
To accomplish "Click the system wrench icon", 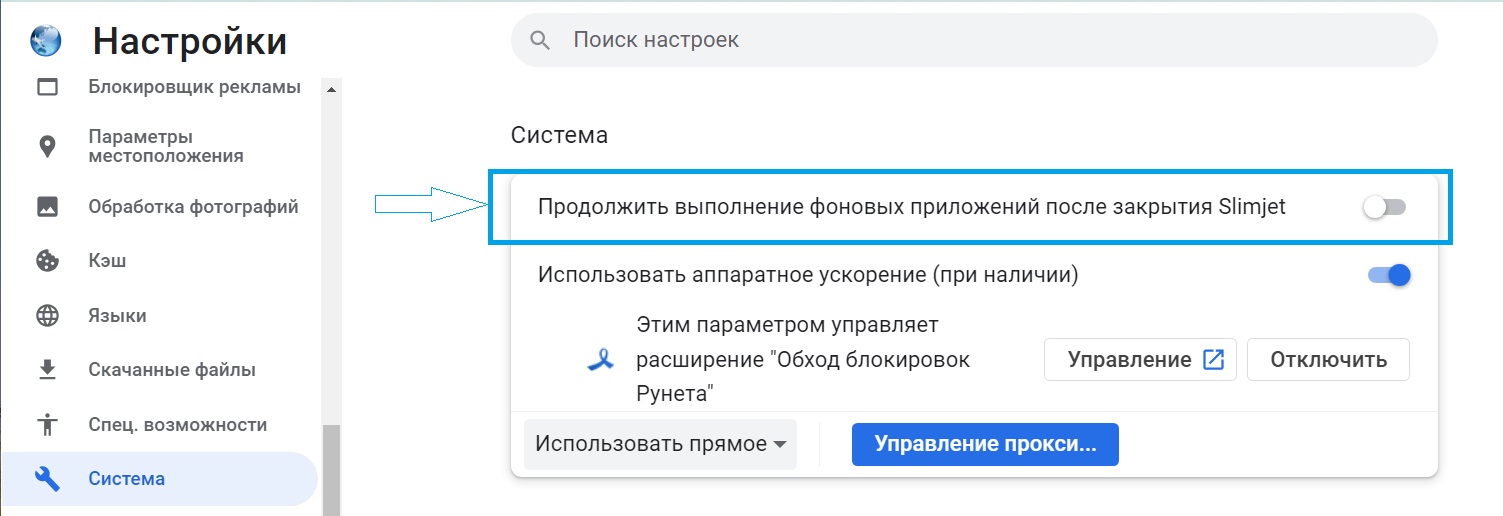I will tap(47, 479).
